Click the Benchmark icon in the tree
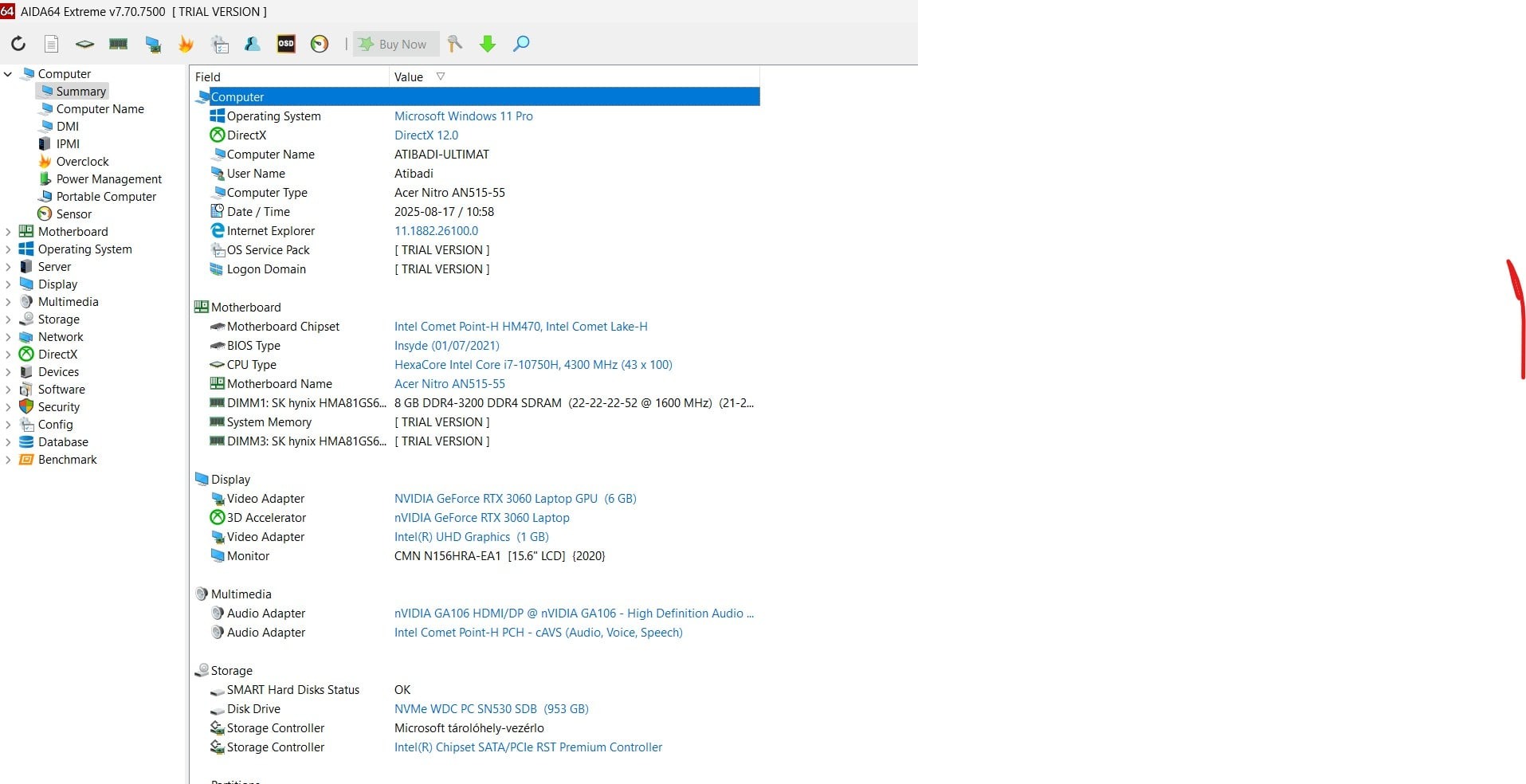Image resolution: width=1526 pixels, height=784 pixels. (x=26, y=460)
